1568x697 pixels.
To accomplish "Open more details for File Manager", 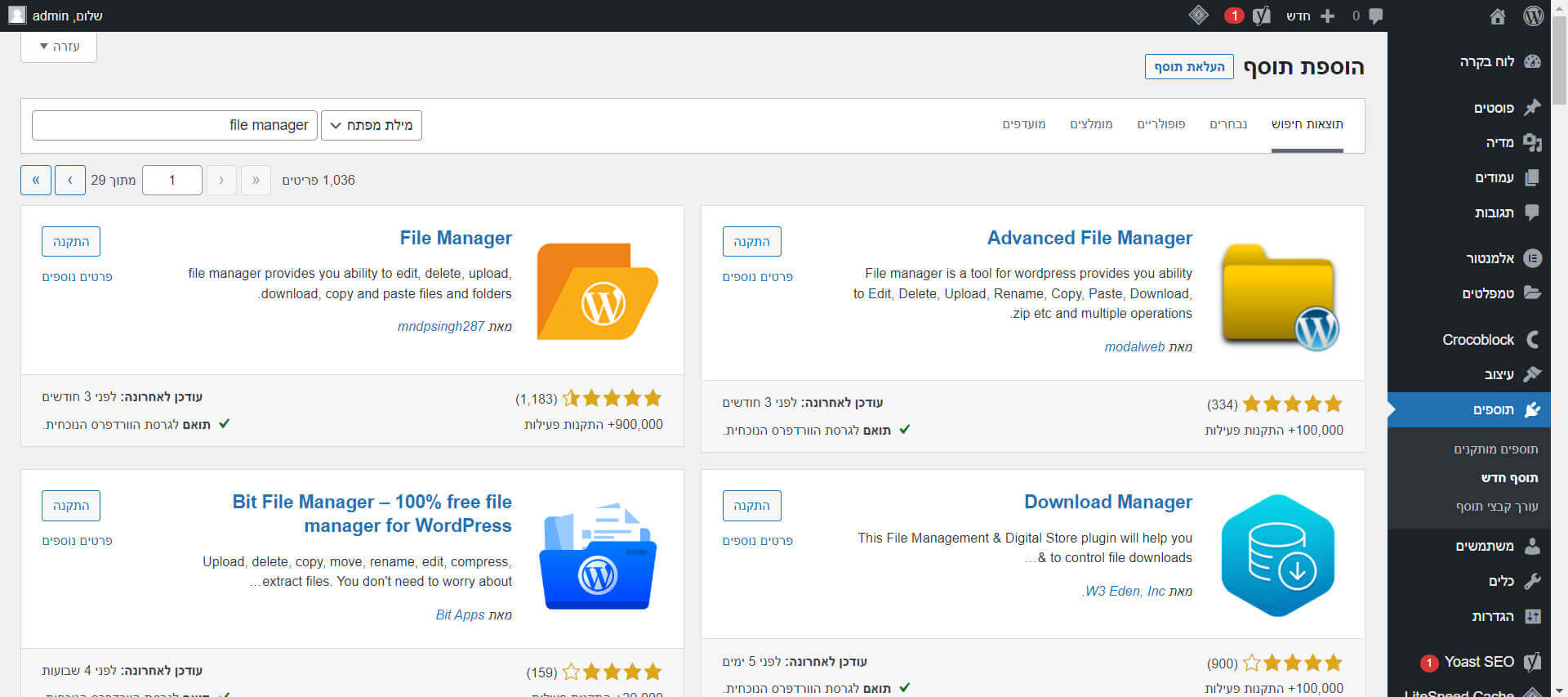I will [x=78, y=277].
